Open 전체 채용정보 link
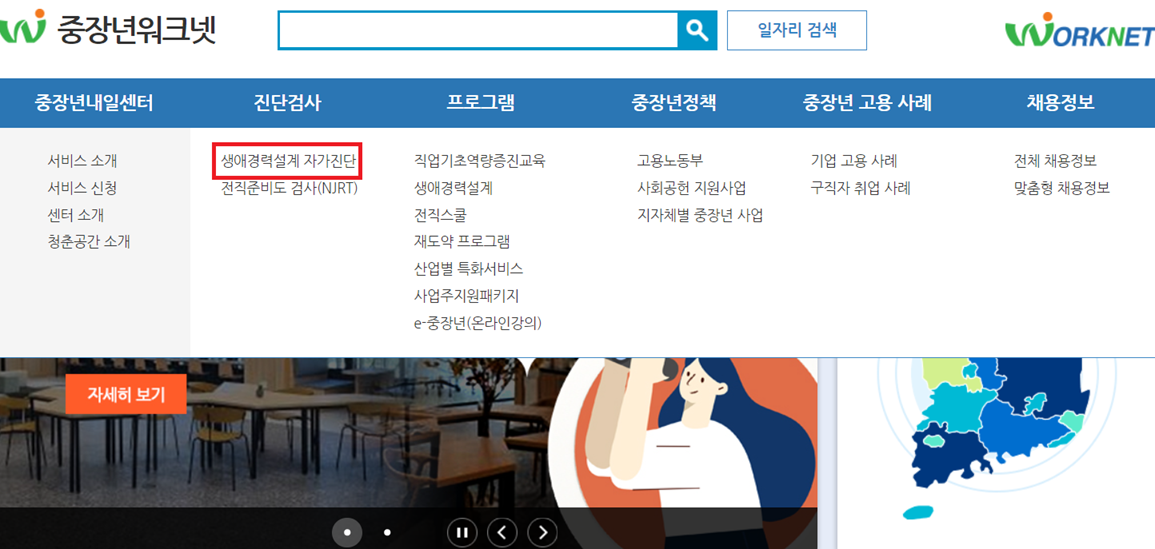The width and height of the screenshot is (1155, 549). click(1056, 161)
